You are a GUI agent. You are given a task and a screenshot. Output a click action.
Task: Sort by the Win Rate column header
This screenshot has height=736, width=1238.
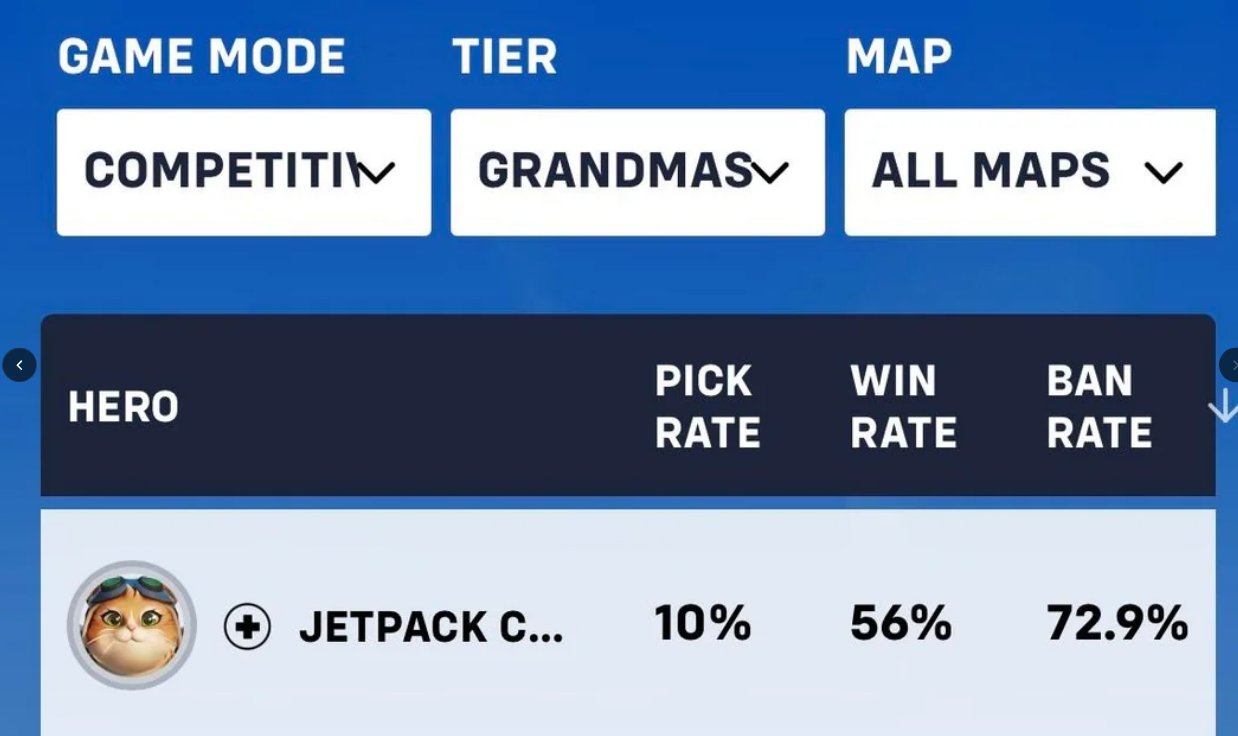pyautogui.click(x=904, y=407)
